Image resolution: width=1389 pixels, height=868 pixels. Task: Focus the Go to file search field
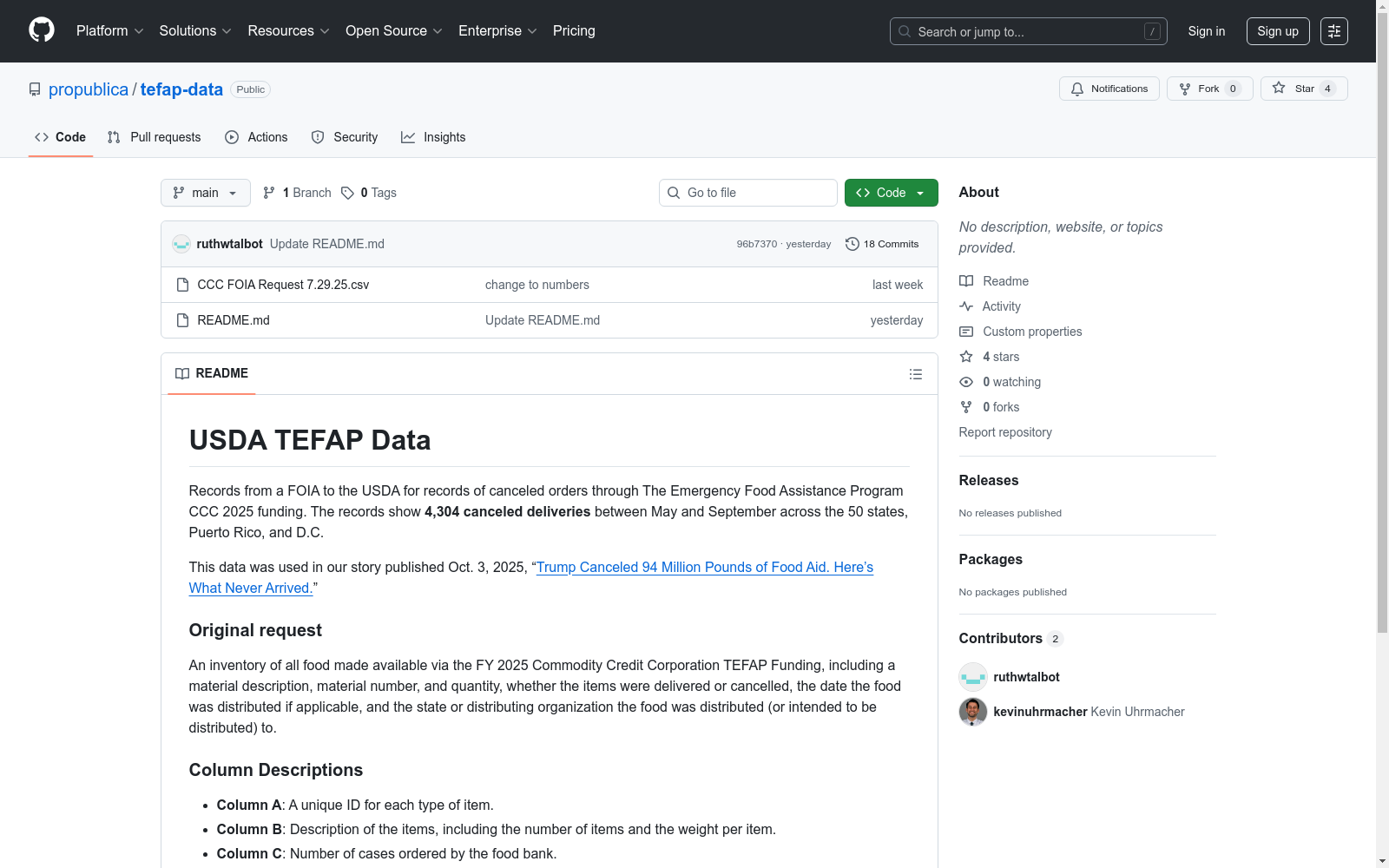pyautogui.click(x=748, y=193)
